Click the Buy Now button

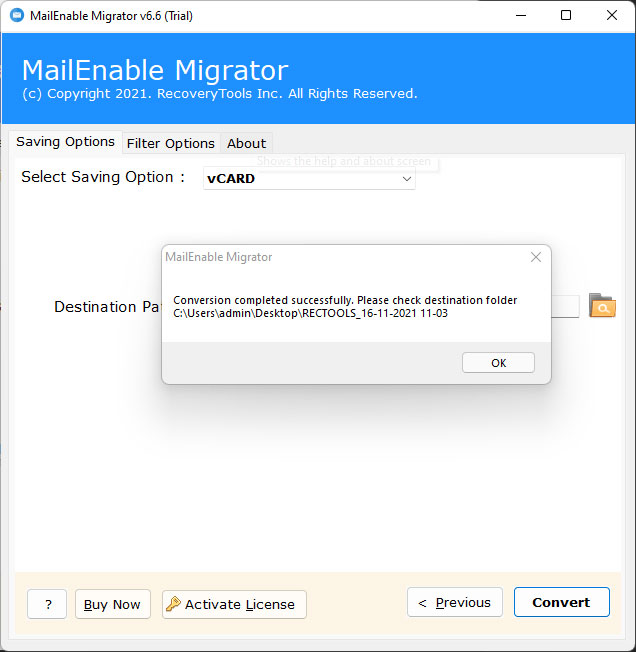coord(113,604)
